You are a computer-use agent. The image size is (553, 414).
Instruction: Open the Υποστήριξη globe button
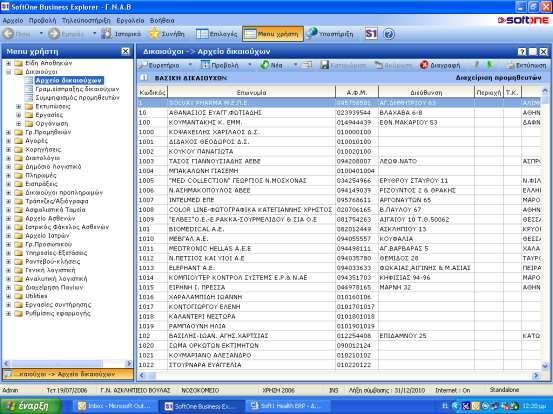coord(330,34)
